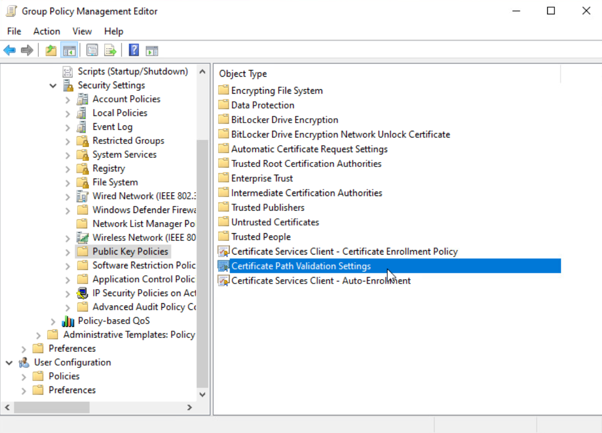
Task: Click tree pane scroll down arrow
Action: [x=202, y=394]
